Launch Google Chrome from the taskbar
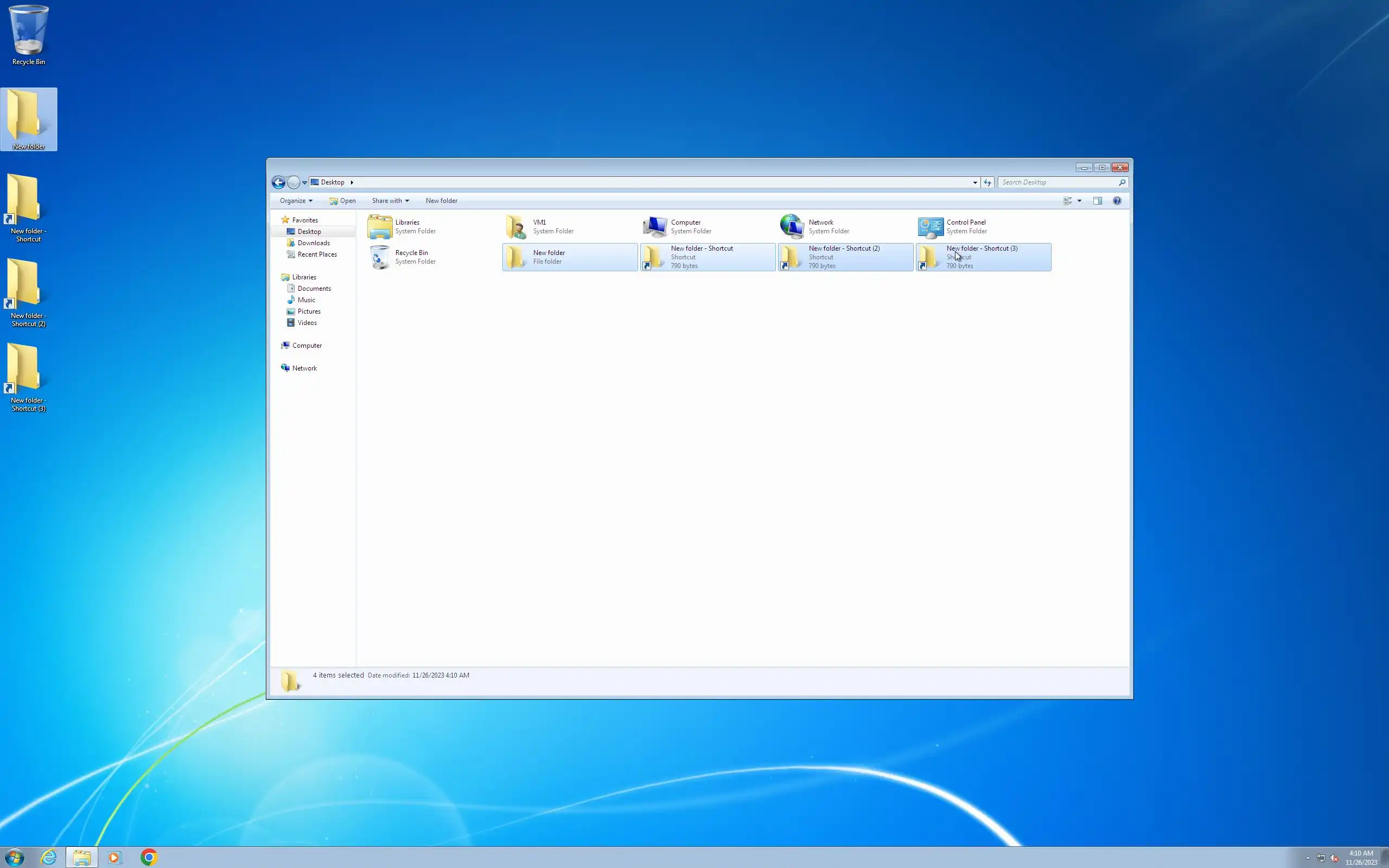The image size is (1389, 868). pyautogui.click(x=149, y=857)
